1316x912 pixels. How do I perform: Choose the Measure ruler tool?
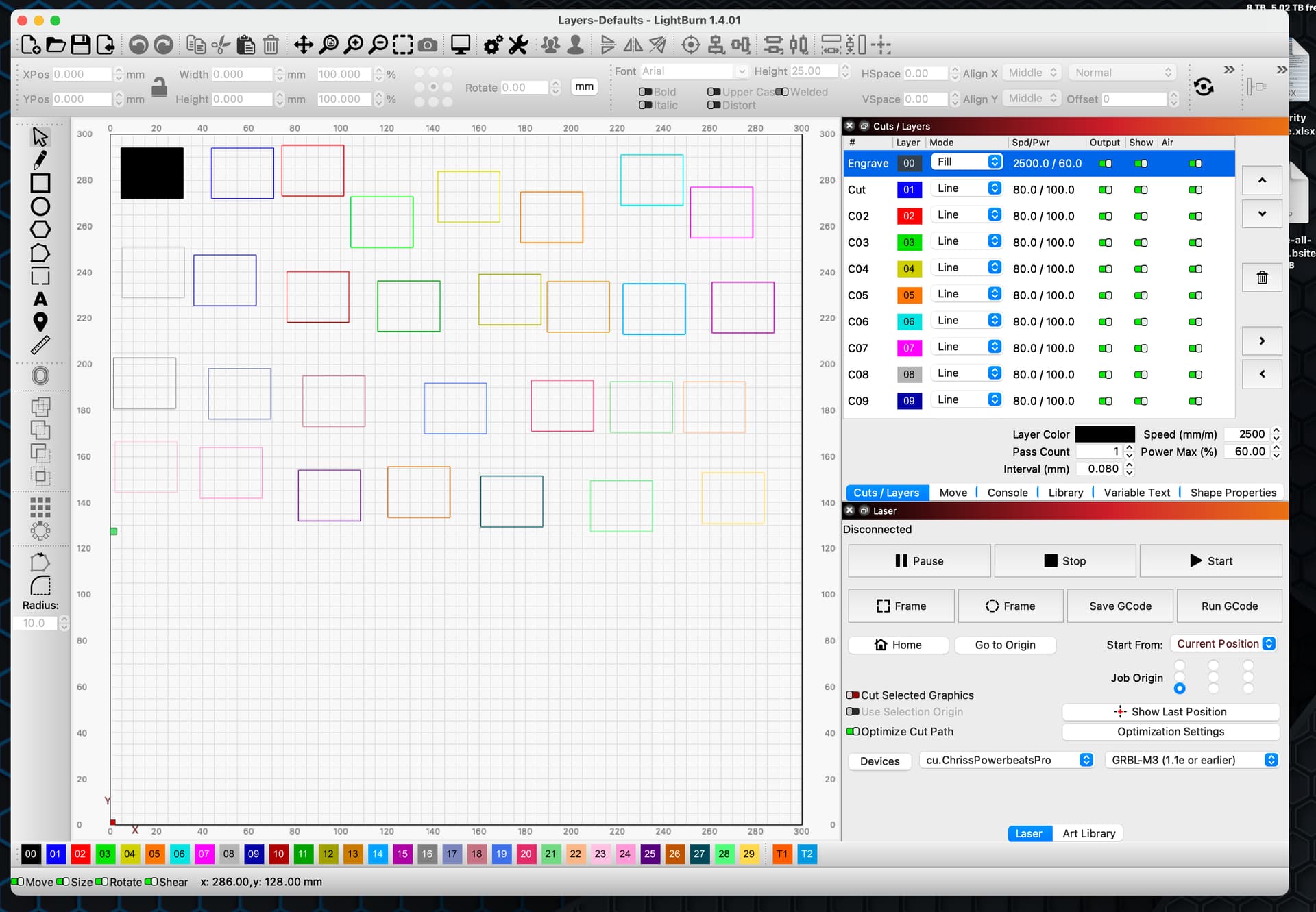[40, 345]
